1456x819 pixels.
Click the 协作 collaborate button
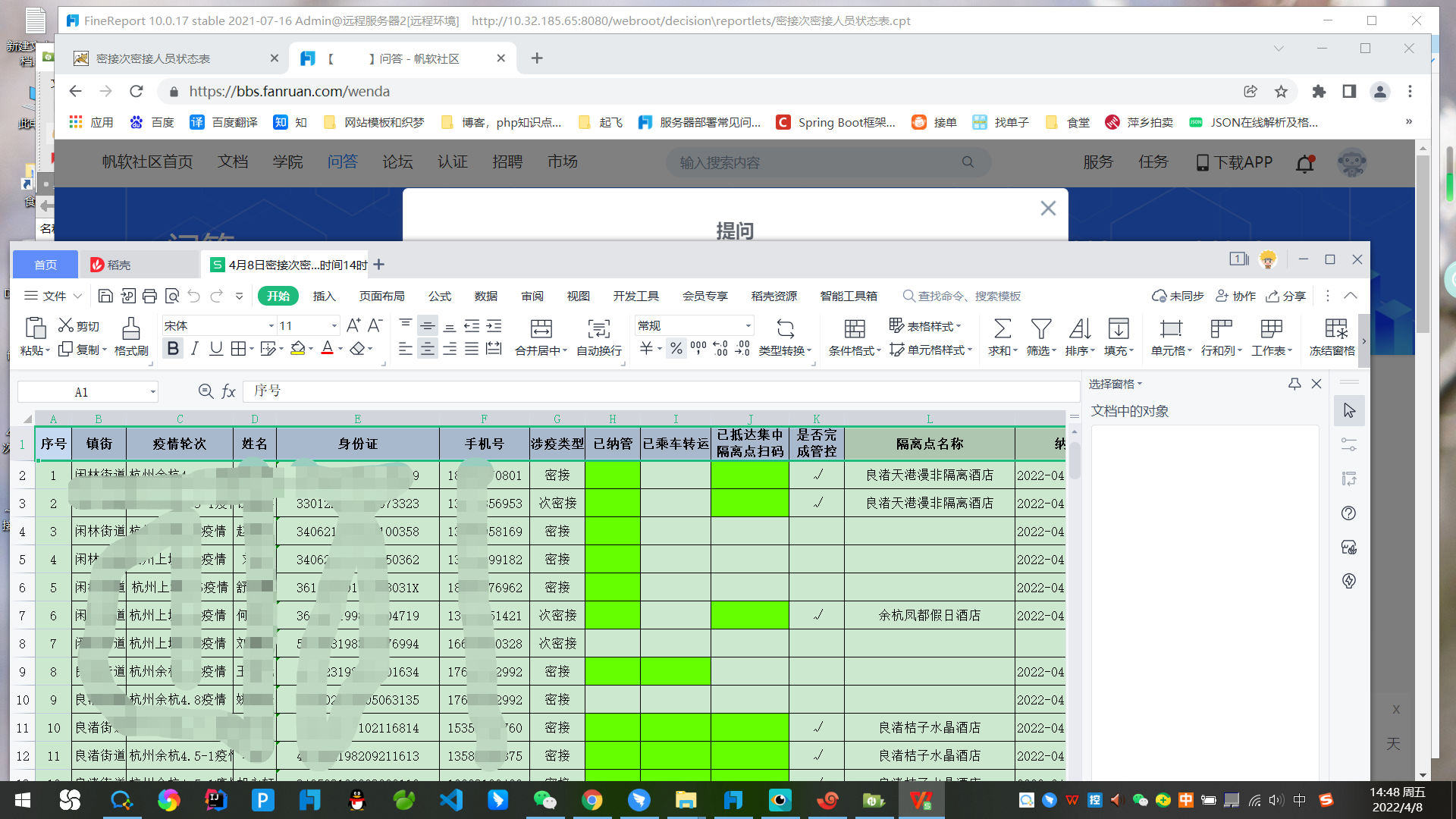[x=1235, y=296]
